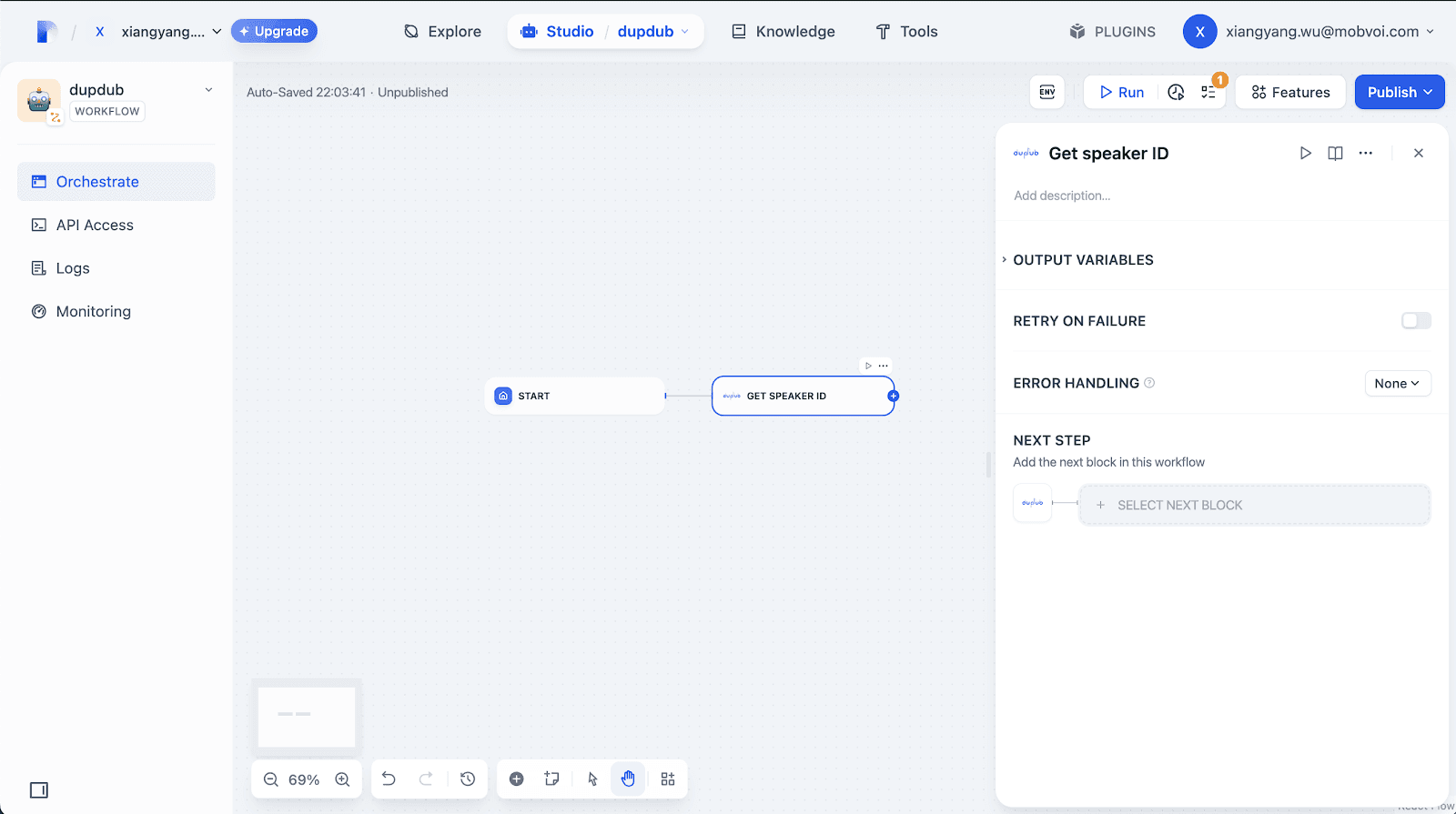1456x814 pixels.
Task: Open the Error Handling None dropdown
Action: pos(1397,383)
